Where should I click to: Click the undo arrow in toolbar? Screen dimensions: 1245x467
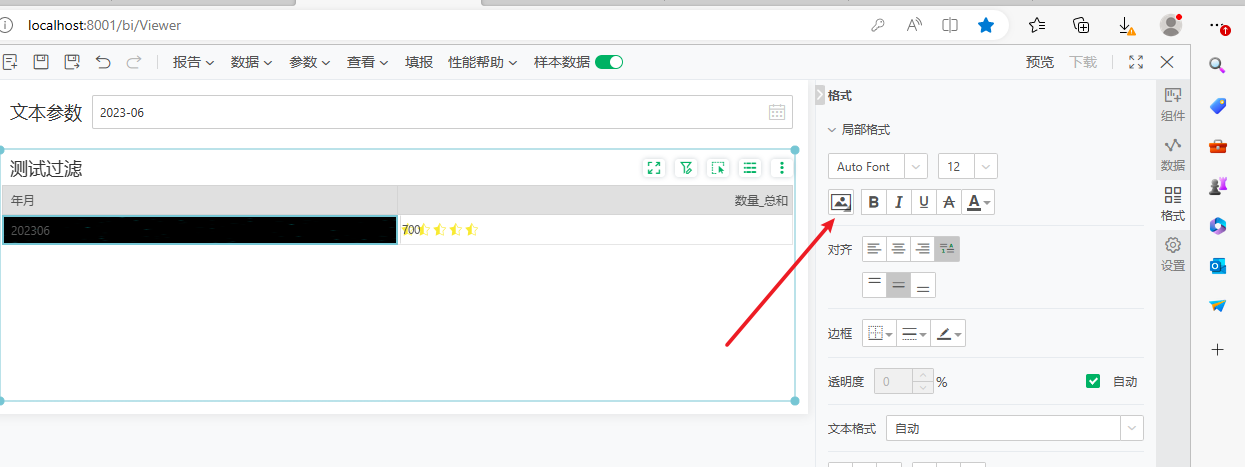click(103, 62)
